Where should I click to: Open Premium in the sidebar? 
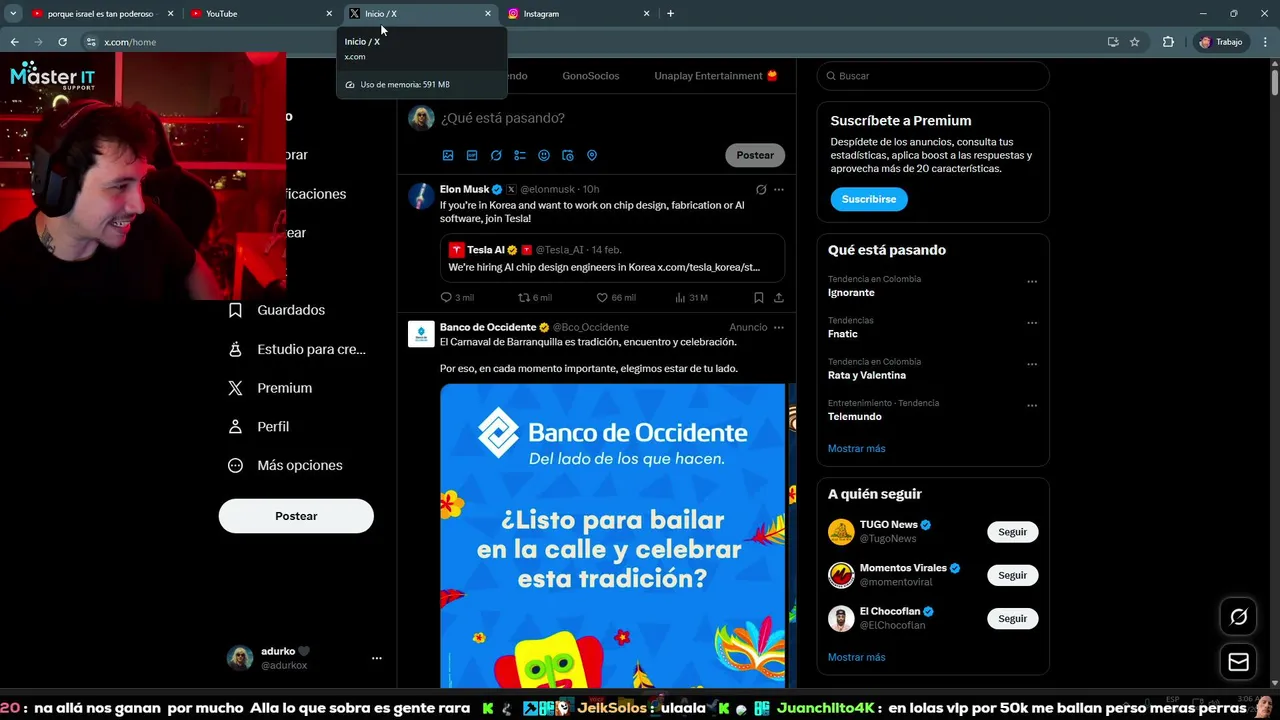[x=271, y=388]
